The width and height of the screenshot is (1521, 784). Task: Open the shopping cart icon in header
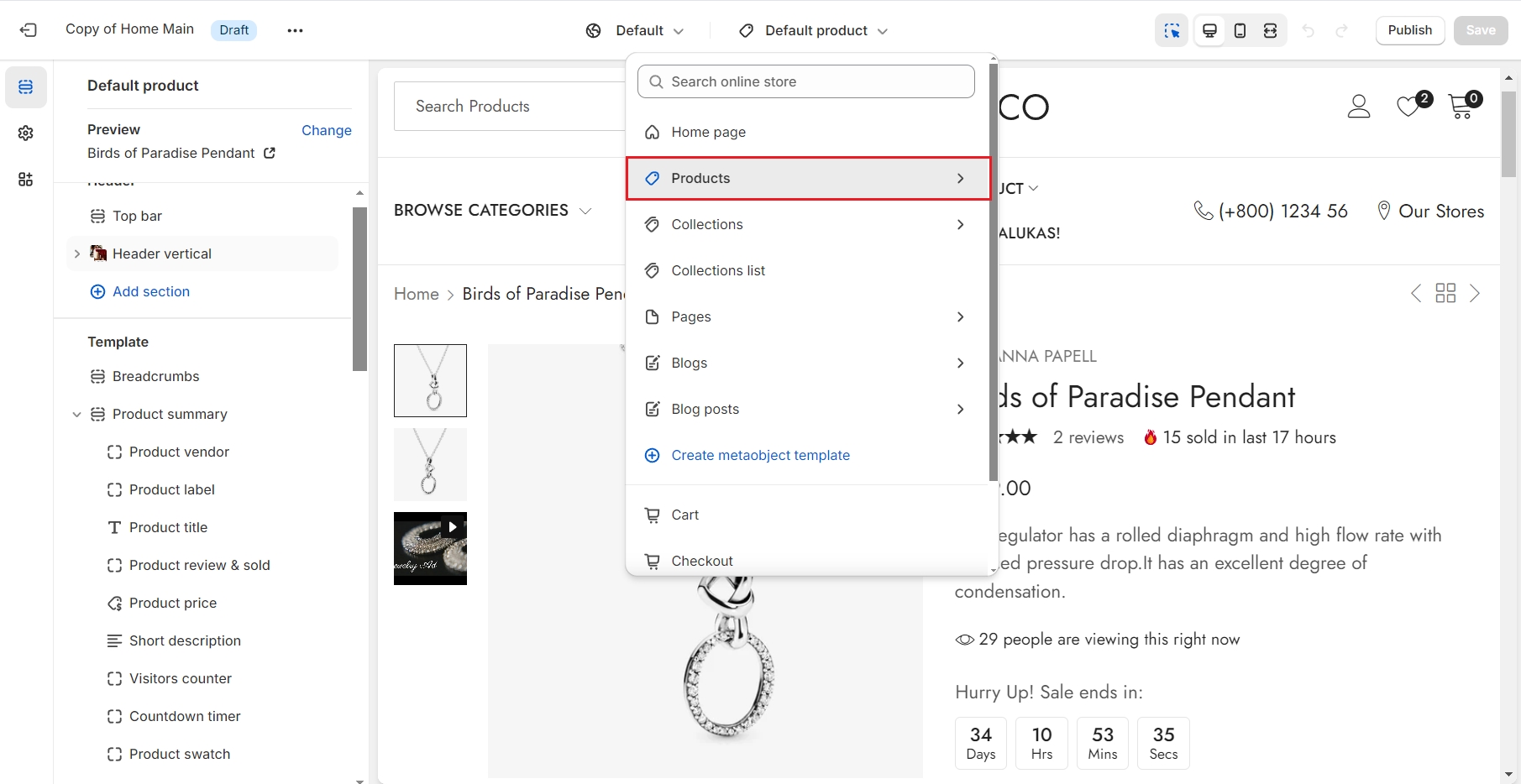pos(1461,107)
